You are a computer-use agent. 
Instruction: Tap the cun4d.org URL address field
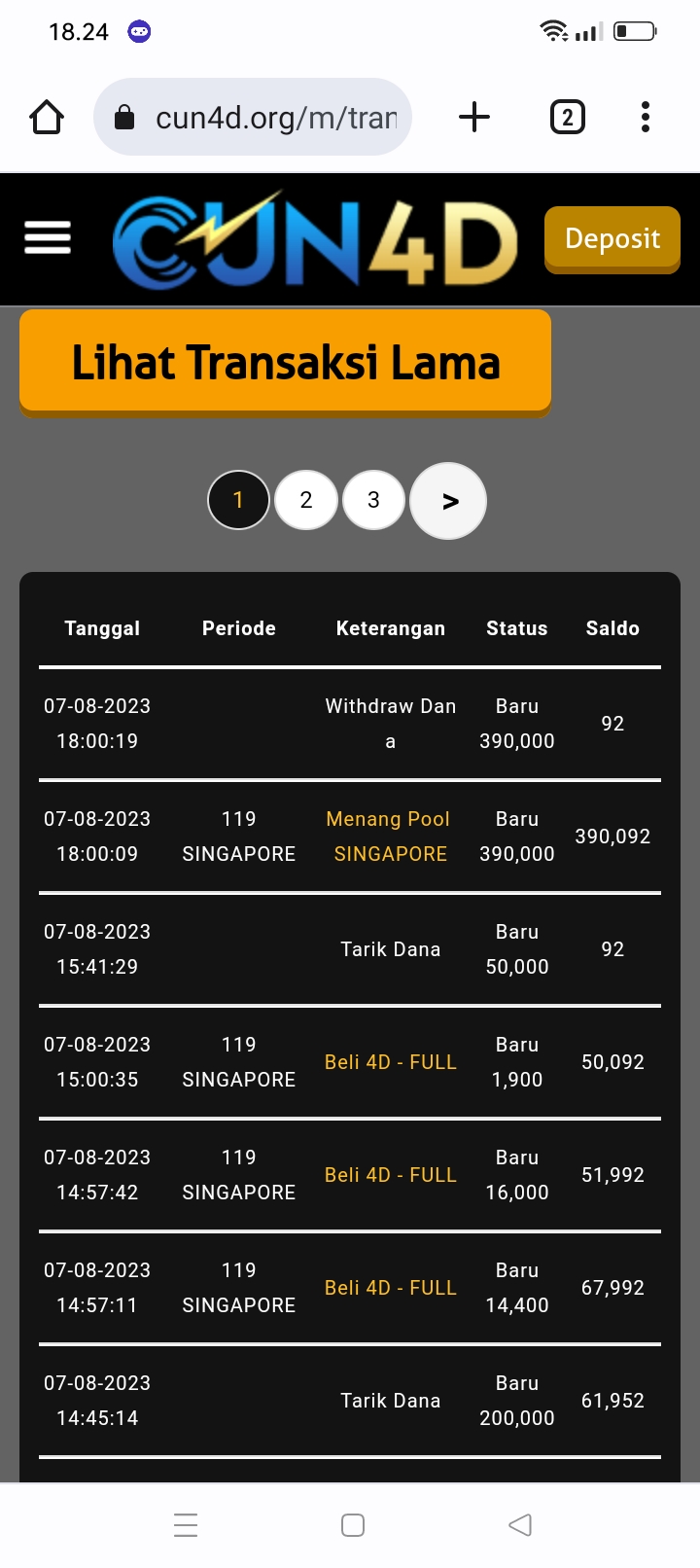(276, 118)
